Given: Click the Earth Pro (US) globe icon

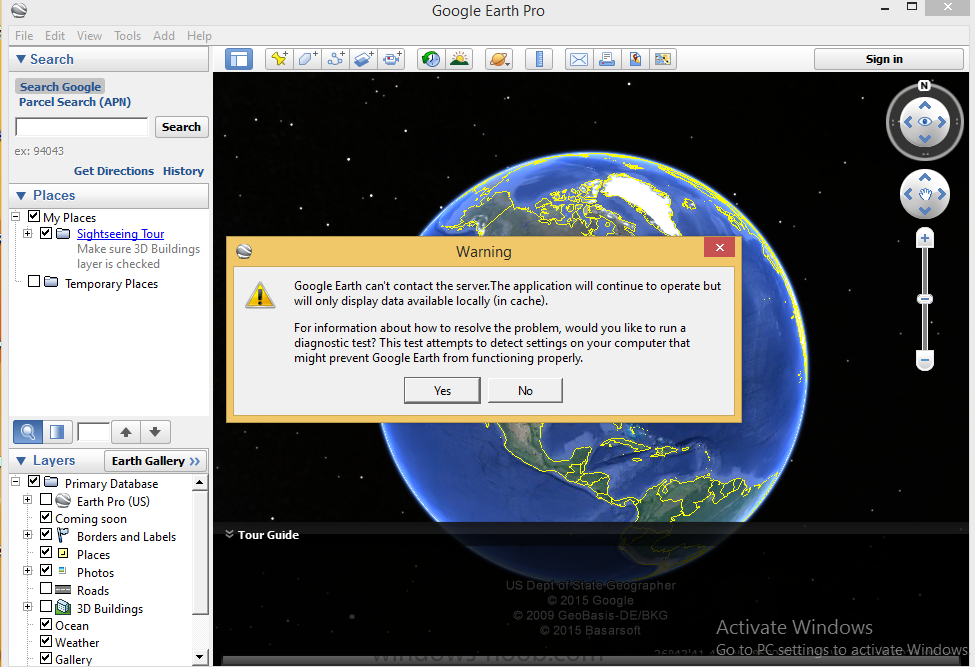Looking at the screenshot, I should coord(63,500).
